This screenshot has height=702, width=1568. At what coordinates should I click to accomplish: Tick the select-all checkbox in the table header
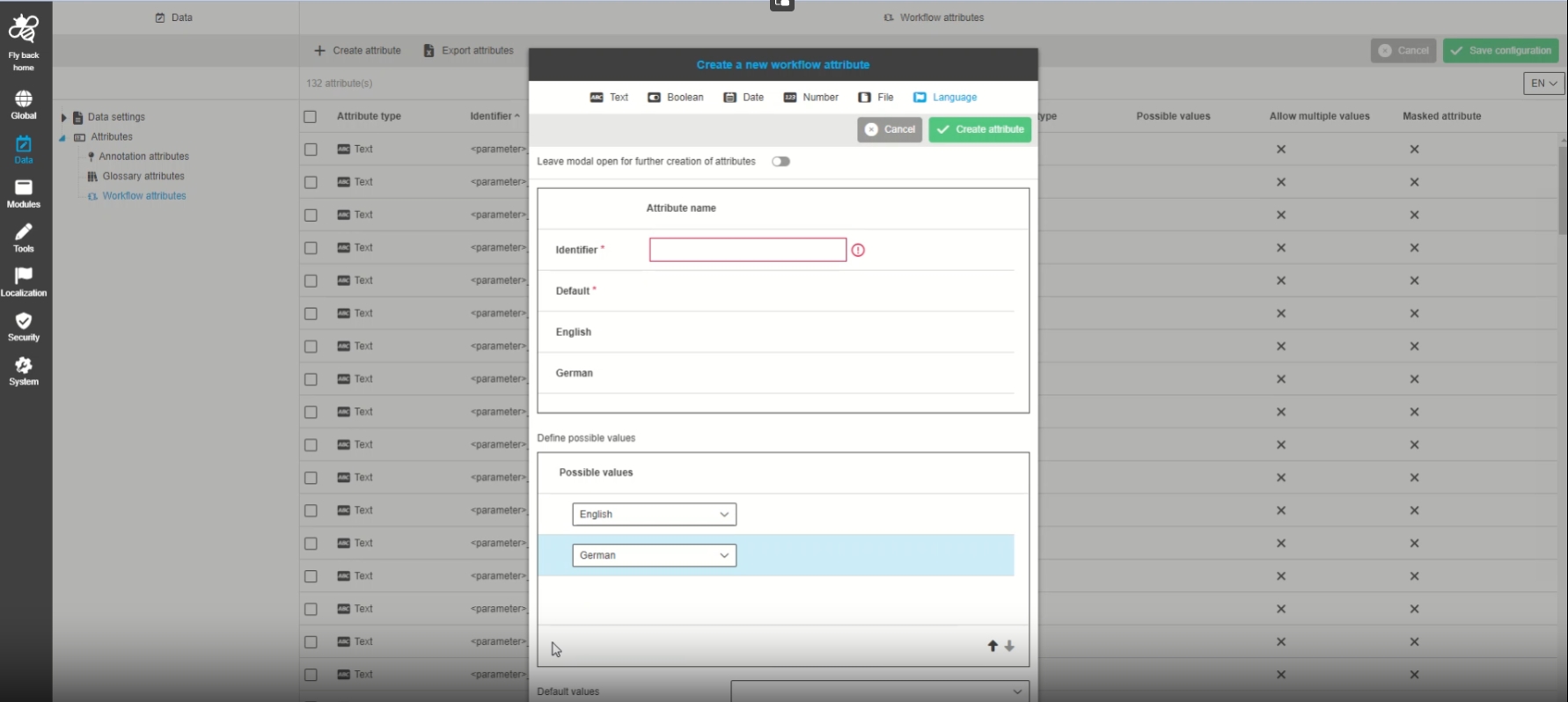click(310, 116)
